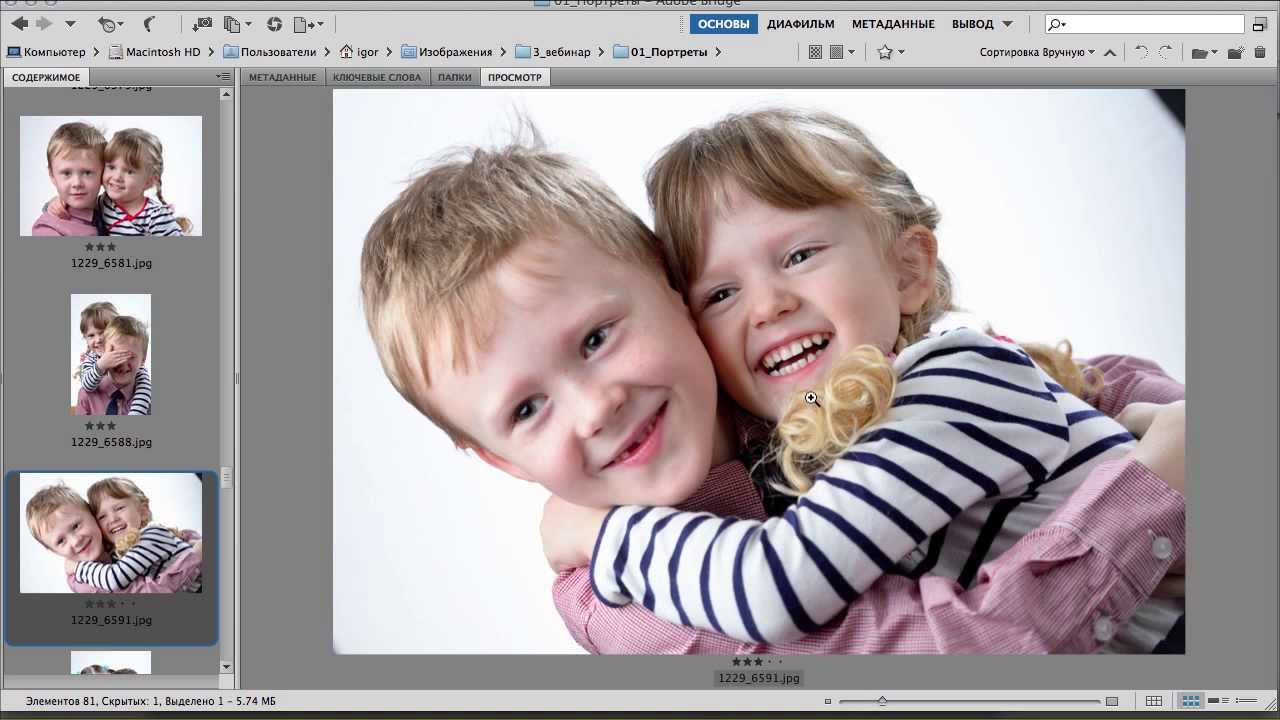
Task: Click 01_Портреты folder in the path bar
Action: (x=660, y=52)
